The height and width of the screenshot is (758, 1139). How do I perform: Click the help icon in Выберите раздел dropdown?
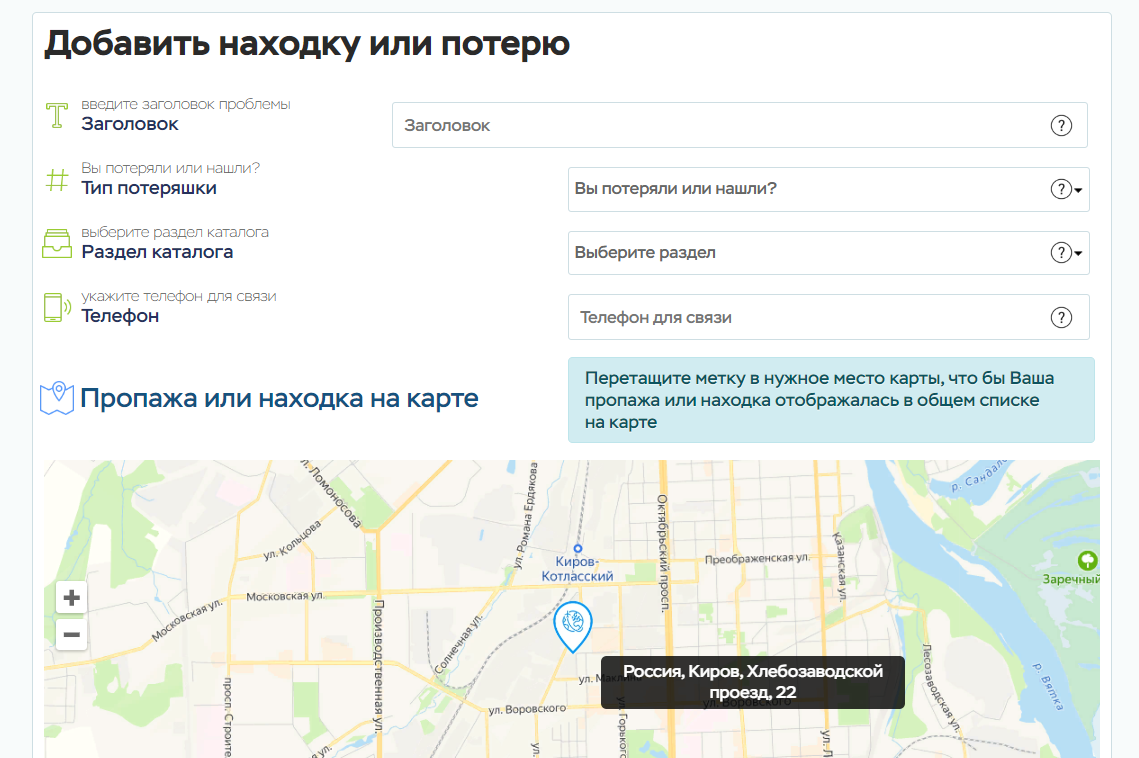1061,253
